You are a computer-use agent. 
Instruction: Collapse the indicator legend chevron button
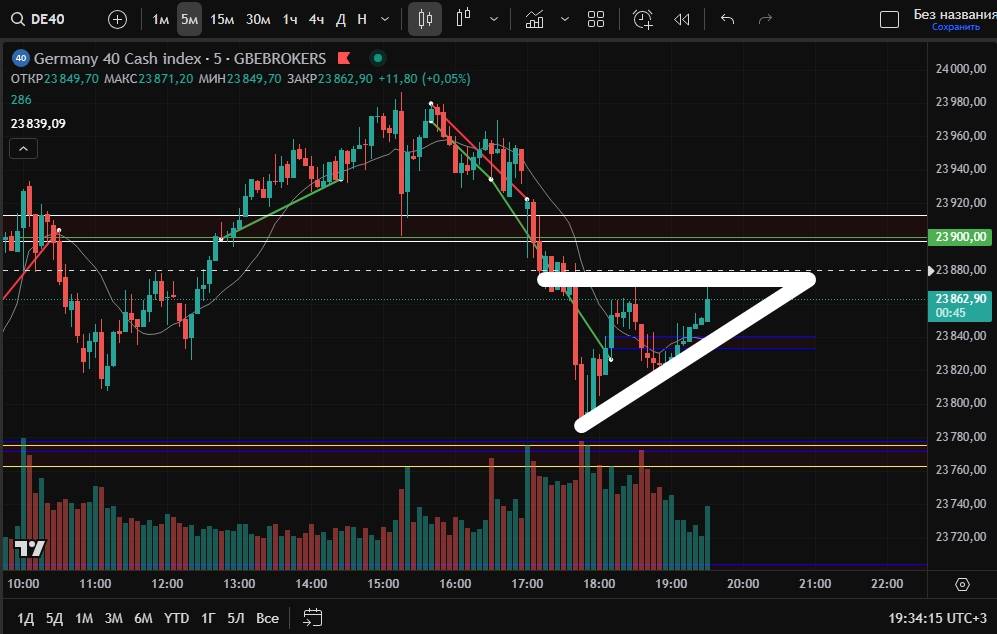24,149
